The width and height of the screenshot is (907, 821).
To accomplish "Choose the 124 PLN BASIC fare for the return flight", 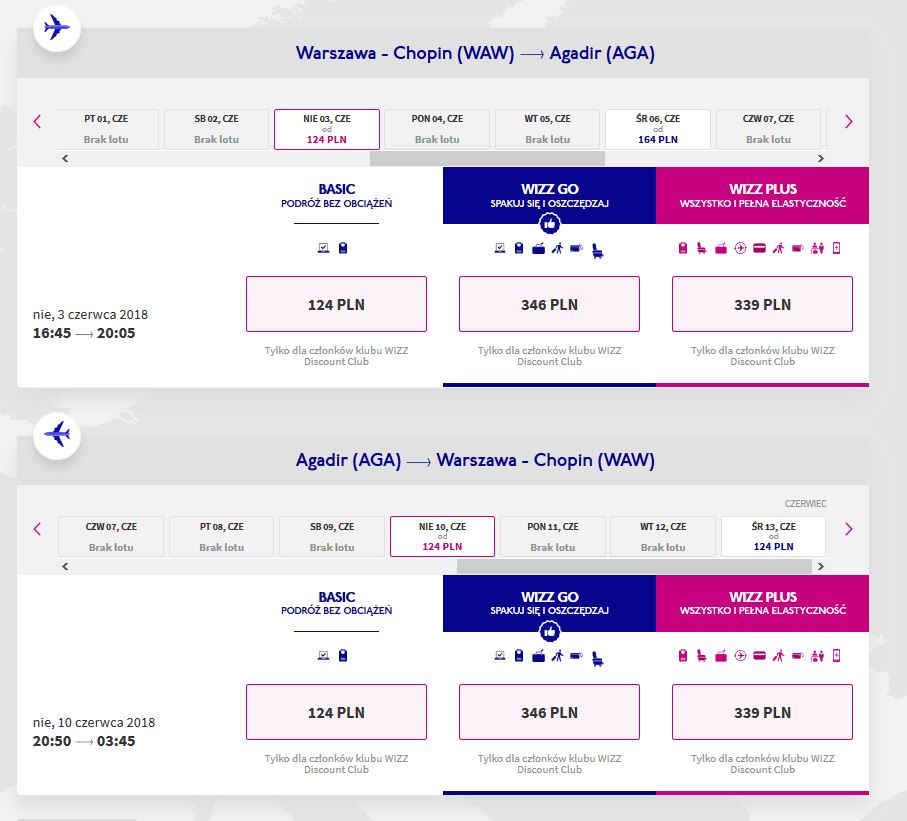I will 336,712.
